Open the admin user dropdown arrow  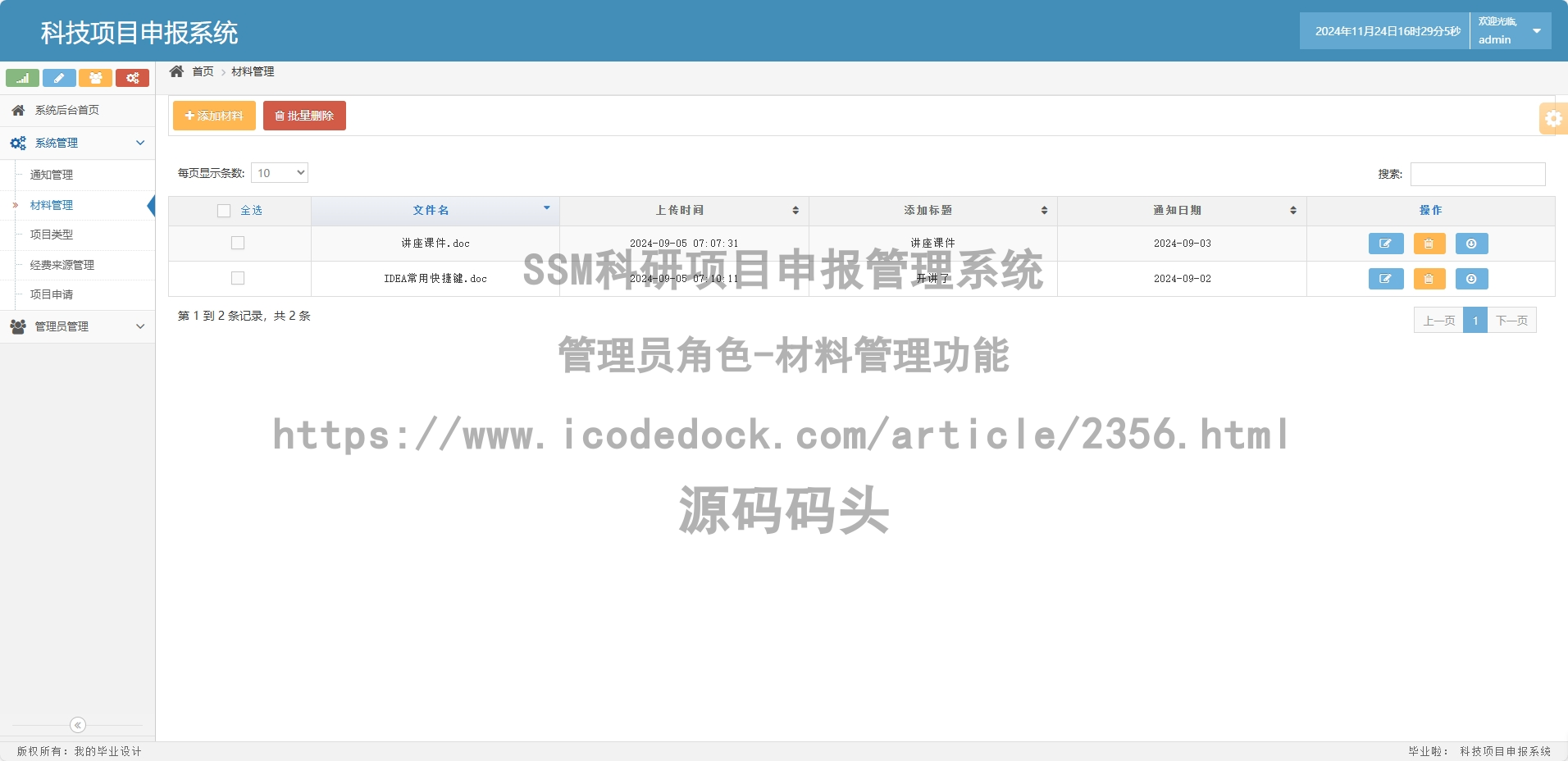[x=1537, y=31]
